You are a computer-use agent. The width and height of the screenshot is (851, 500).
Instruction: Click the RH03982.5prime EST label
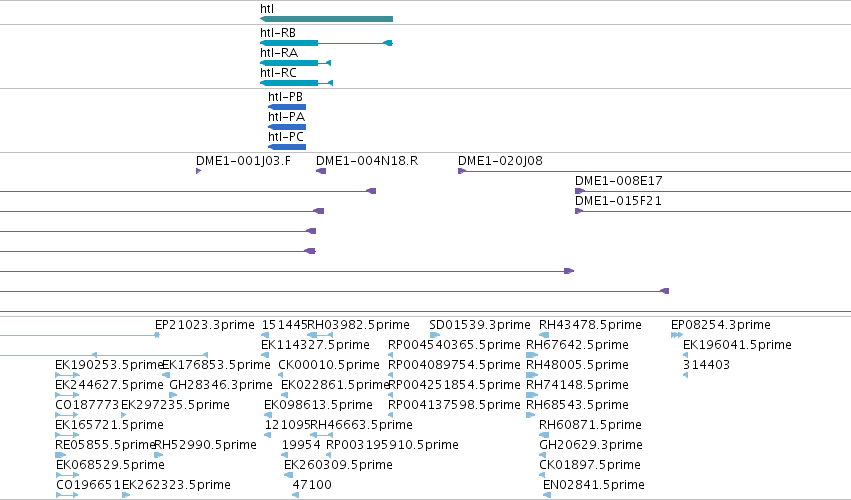(358, 325)
